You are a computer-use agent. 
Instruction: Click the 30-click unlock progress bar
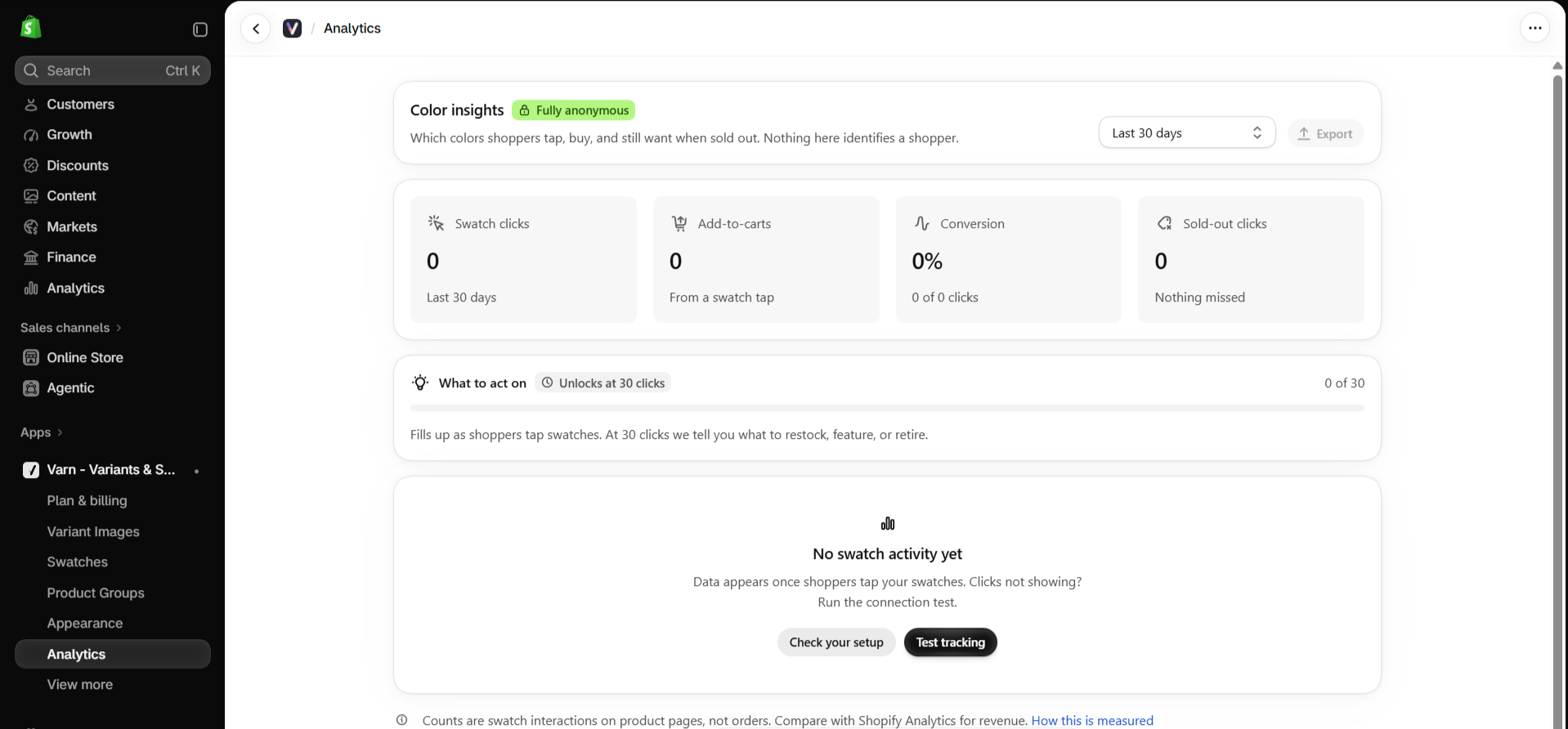887,408
